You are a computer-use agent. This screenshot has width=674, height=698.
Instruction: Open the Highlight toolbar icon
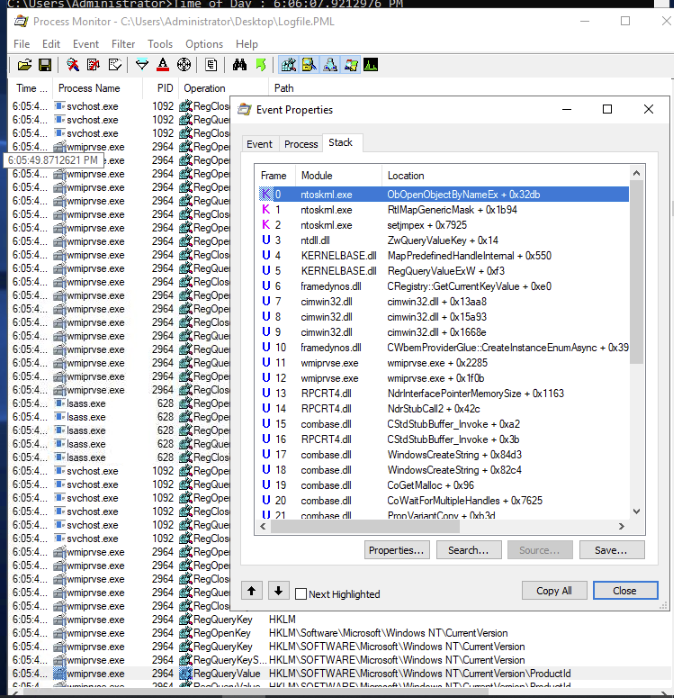163,65
